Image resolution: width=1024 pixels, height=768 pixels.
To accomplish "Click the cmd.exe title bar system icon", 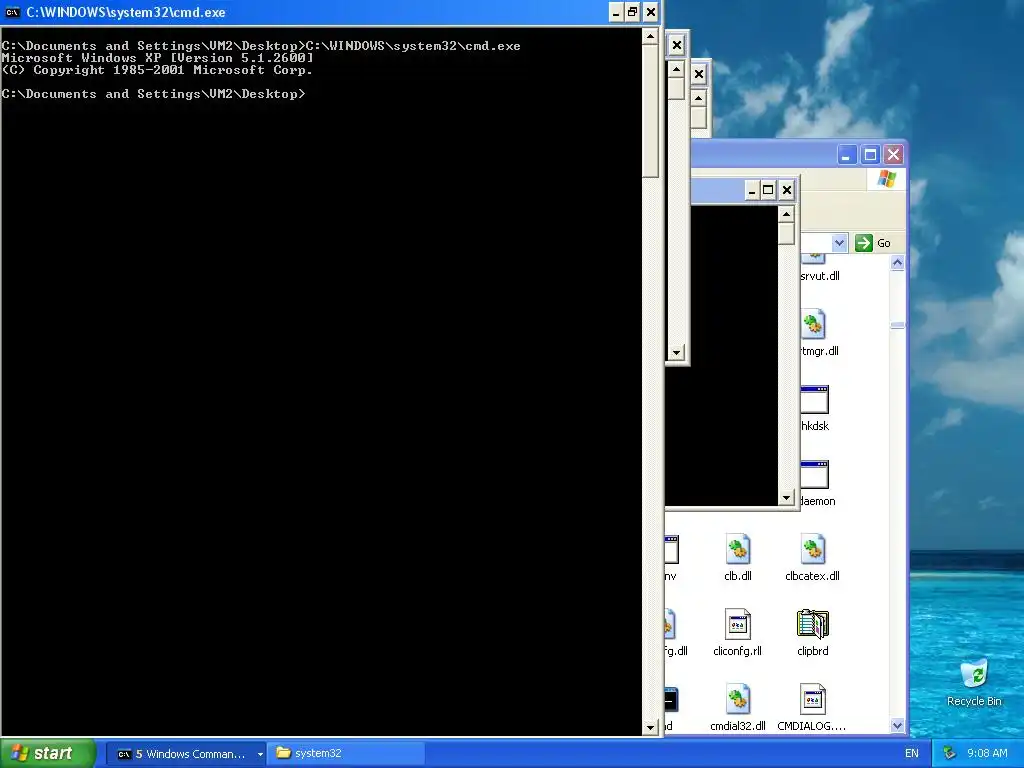I will click(x=12, y=12).
